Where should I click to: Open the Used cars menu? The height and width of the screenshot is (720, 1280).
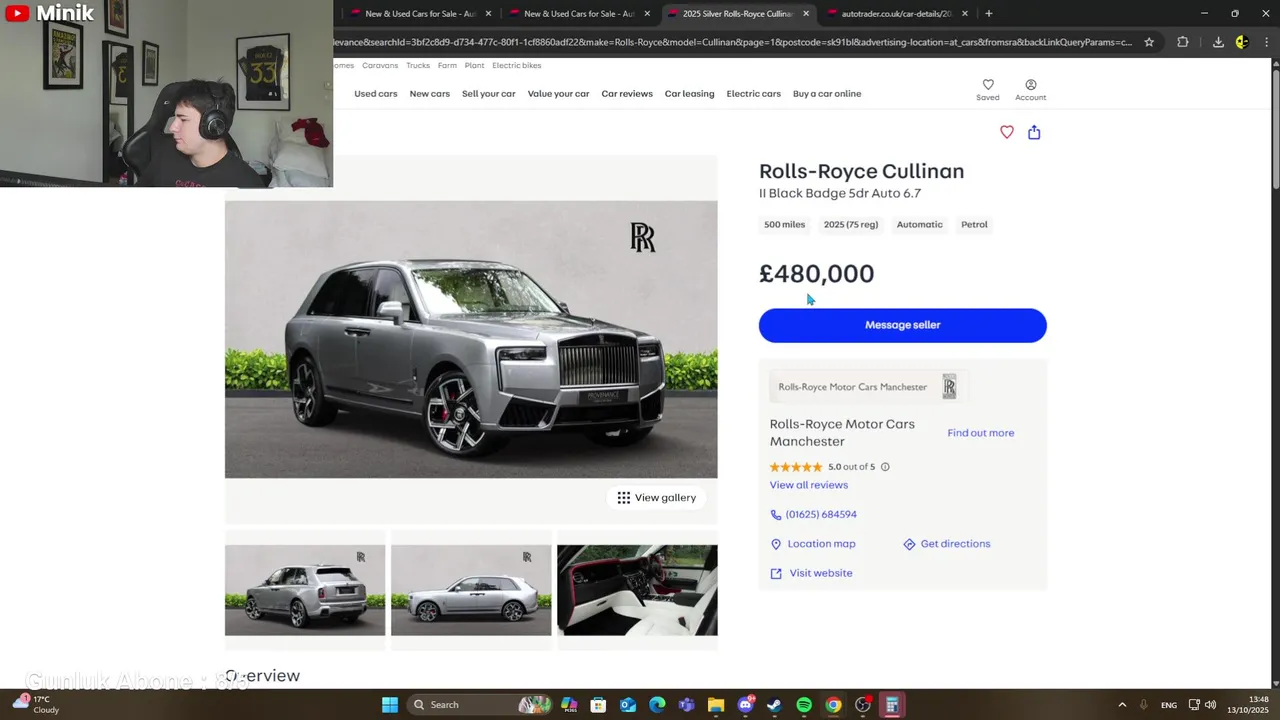pyautogui.click(x=376, y=94)
